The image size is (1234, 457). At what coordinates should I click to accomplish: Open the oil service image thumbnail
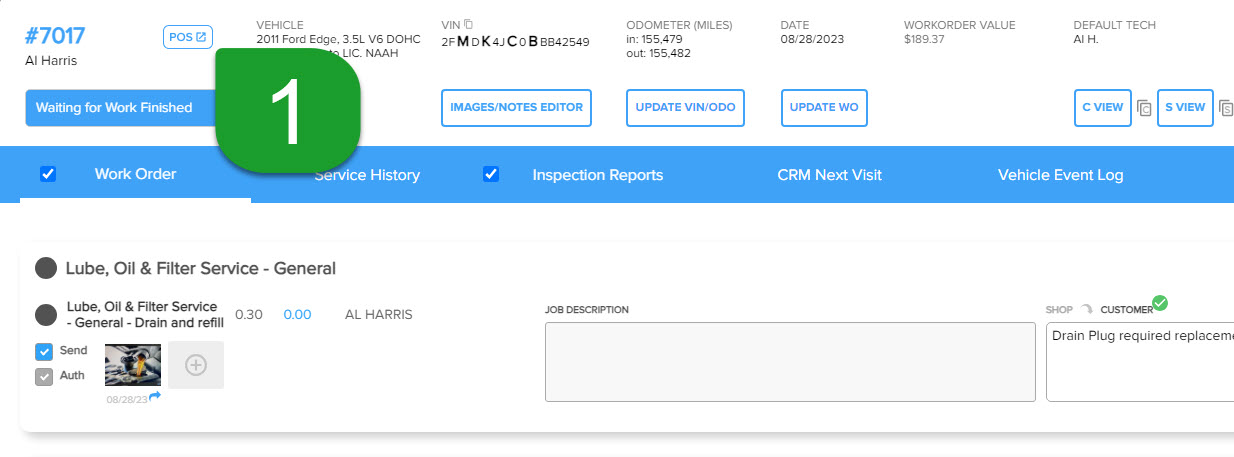point(133,365)
